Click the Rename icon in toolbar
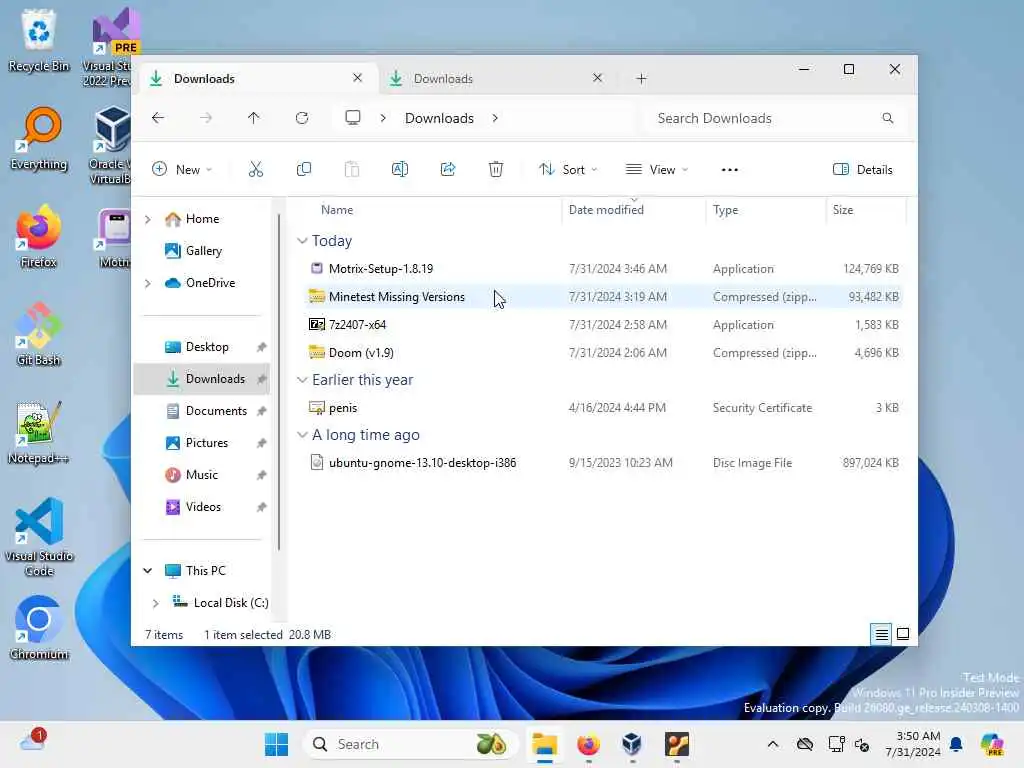The height and width of the screenshot is (768, 1024). [x=400, y=170]
